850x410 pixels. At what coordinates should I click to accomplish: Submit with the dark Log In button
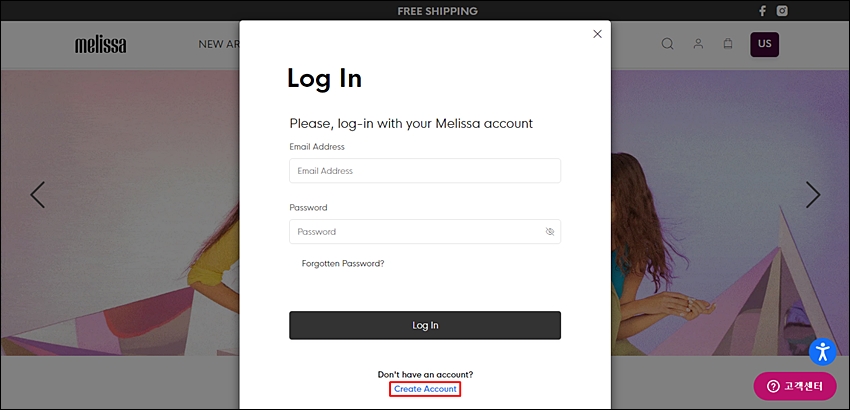[x=425, y=325]
